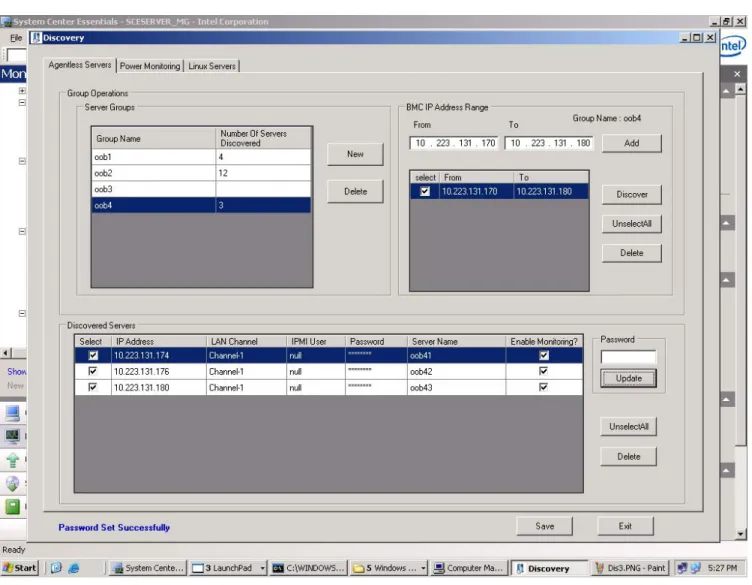The height and width of the screenshot is (585, 752).
Task: Open the File menu
Action: pyautogui.click(x=16, y=38)
